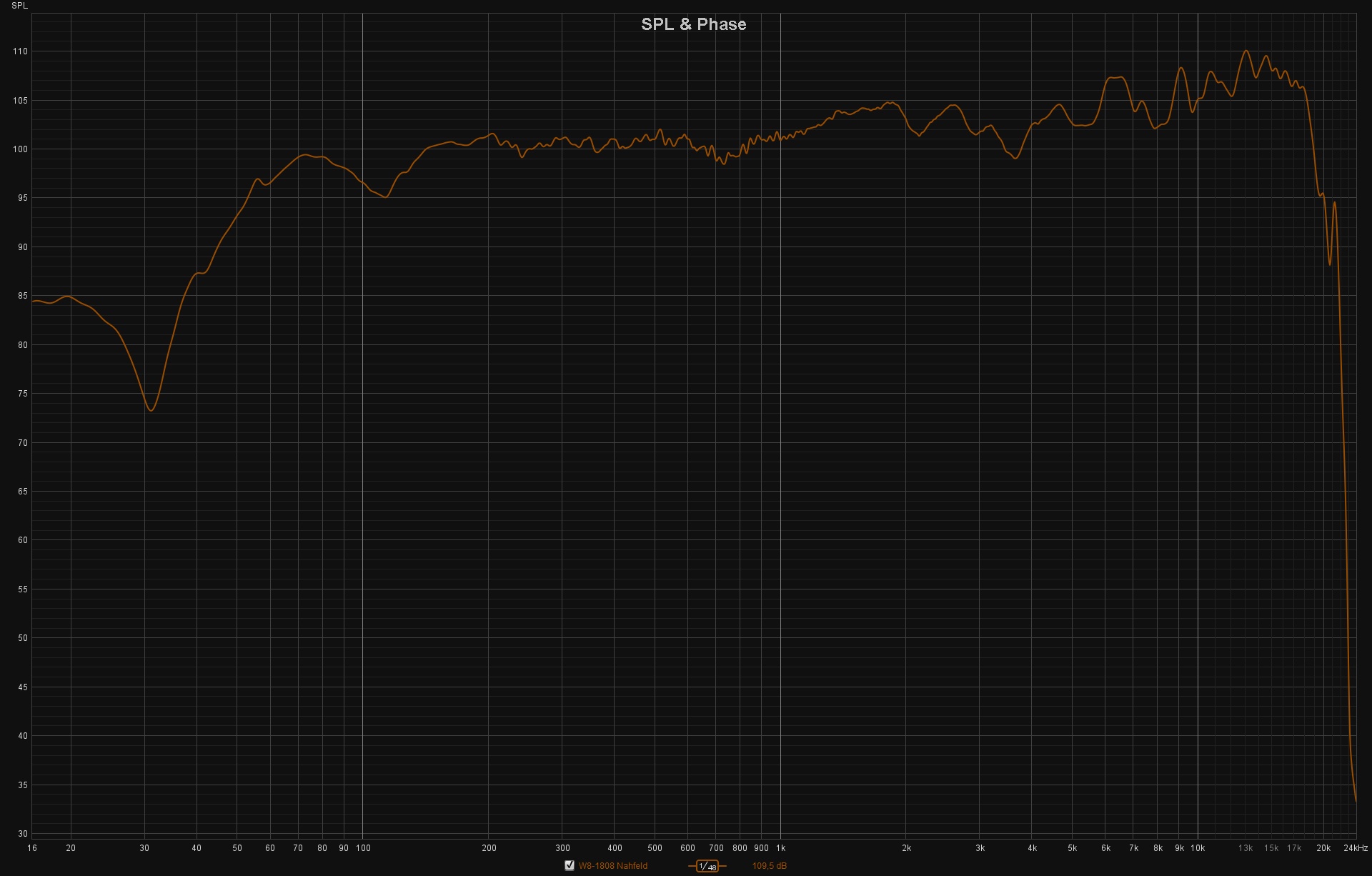Click the 5k label on frequency axis
1372x876 pixels.
(1072, 848)
